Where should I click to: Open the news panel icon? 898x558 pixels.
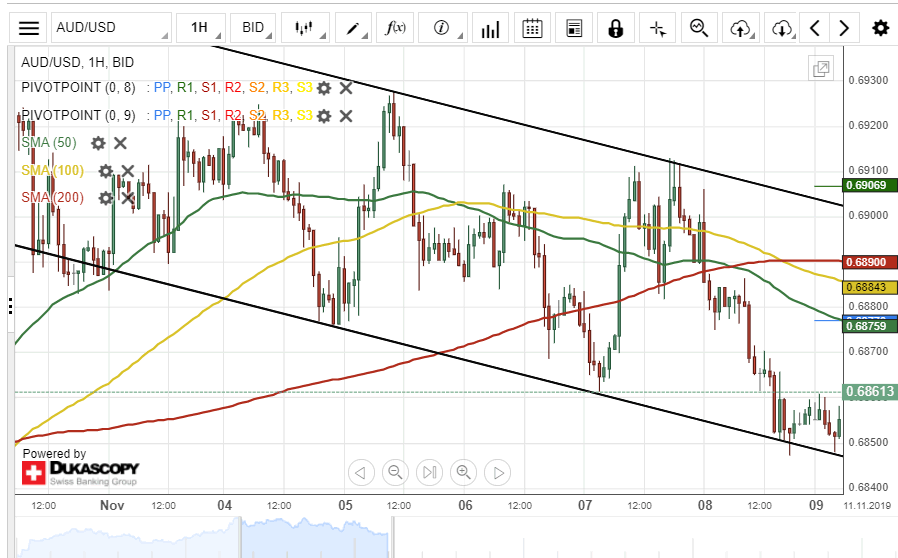[574, 27]
